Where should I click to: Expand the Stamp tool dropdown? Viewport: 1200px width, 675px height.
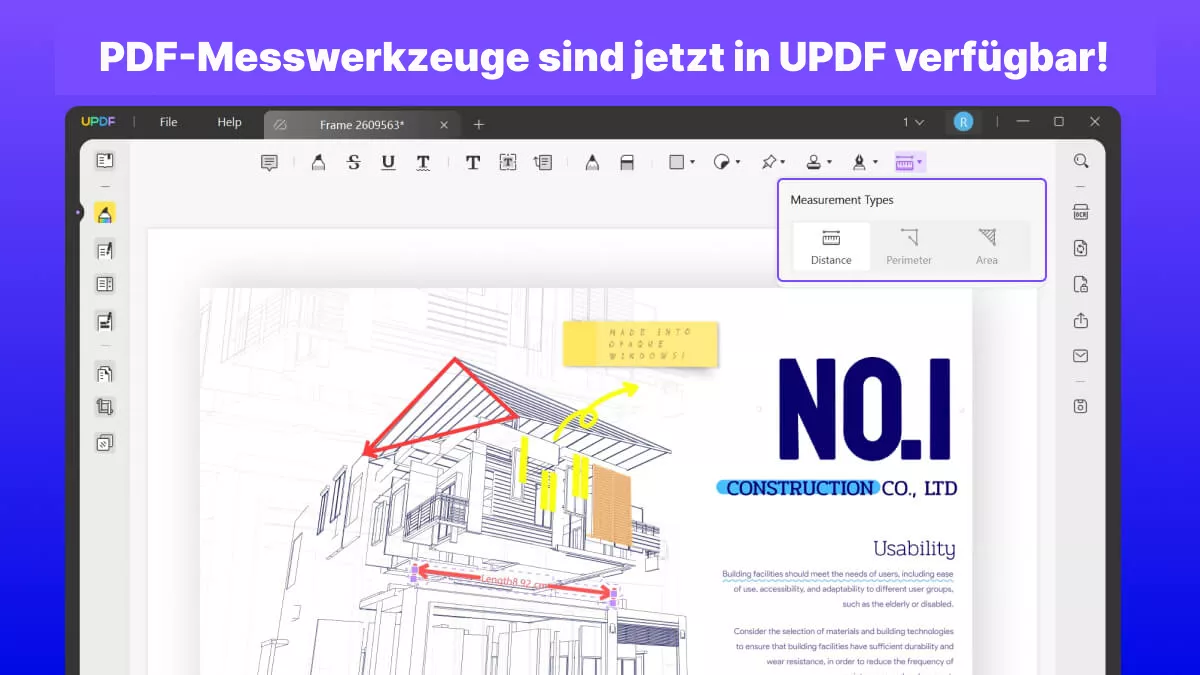pos(822,161)
